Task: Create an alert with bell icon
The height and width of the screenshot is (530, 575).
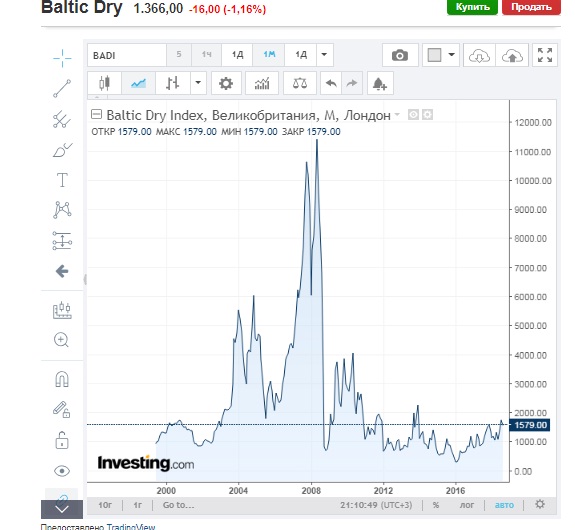Action: pos(380,84)
